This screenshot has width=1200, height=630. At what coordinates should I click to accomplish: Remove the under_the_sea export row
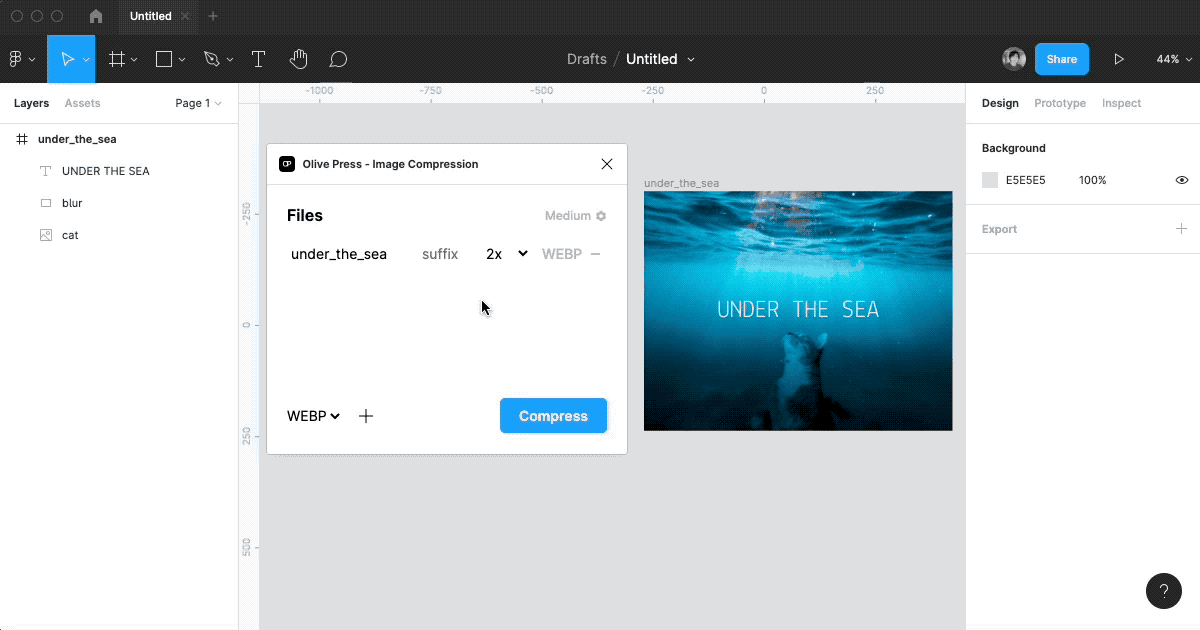coord(596,254)
